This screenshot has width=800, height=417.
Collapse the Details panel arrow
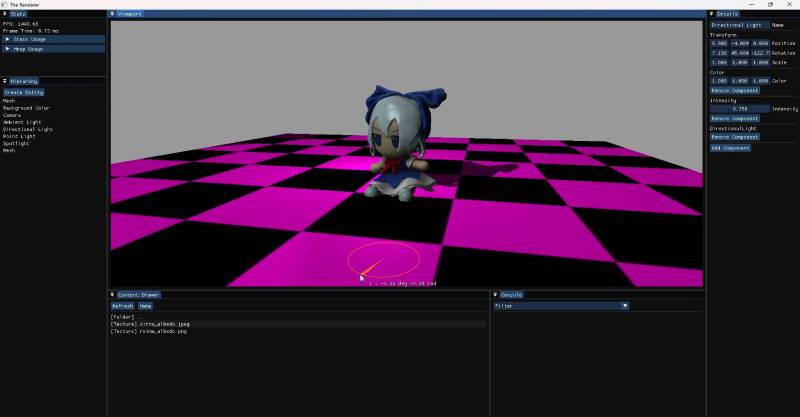tap(712, 14)
